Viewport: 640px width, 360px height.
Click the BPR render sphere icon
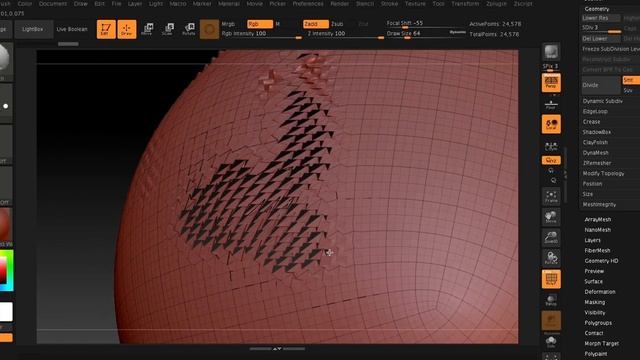pos(551,52)
